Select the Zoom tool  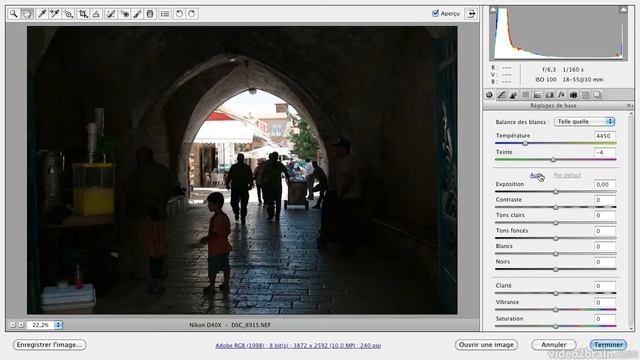click(13, 14)
